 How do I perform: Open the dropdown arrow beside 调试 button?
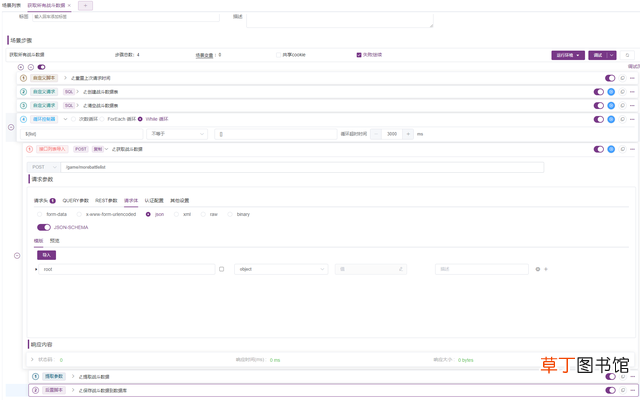611,55
